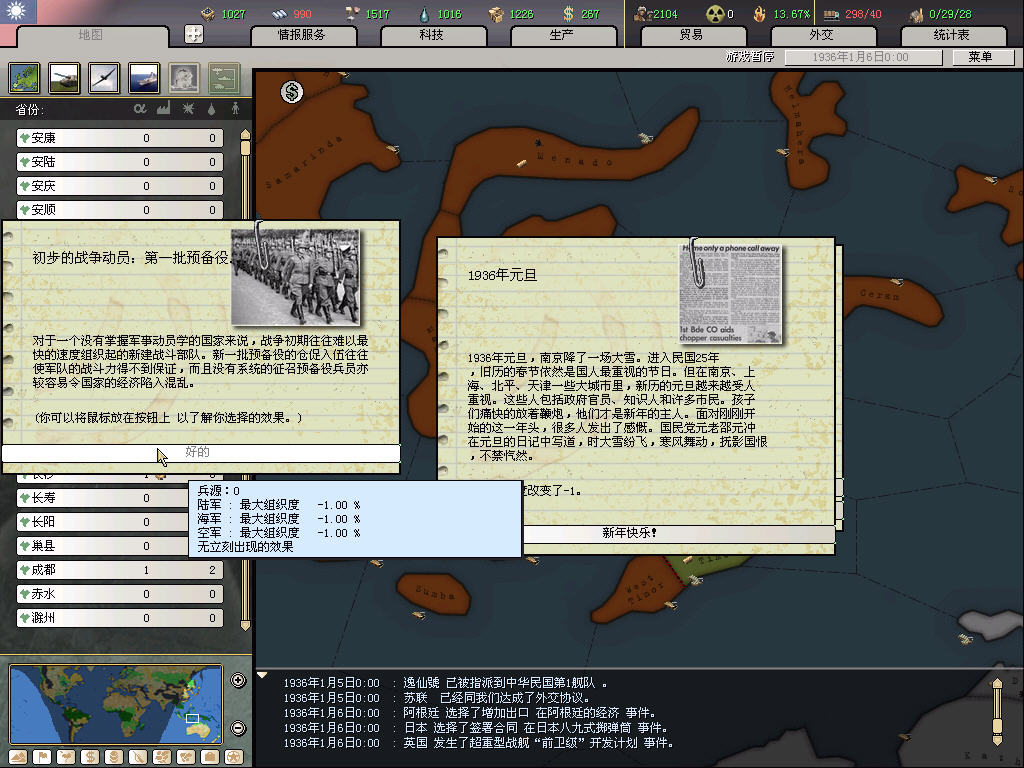Open the 科技 technology tab
Screen dimensions: 1024x768
click(x=432, y=35)
